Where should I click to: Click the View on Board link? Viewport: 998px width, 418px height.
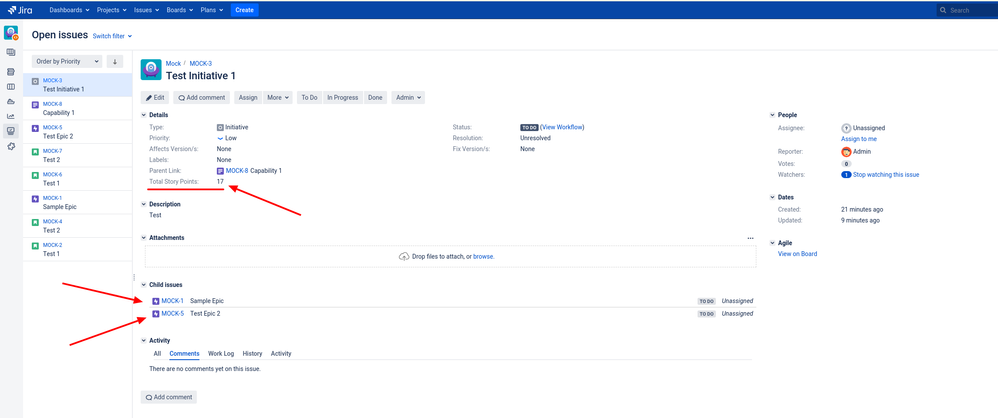pyautogui.click(x=798, y=254)
